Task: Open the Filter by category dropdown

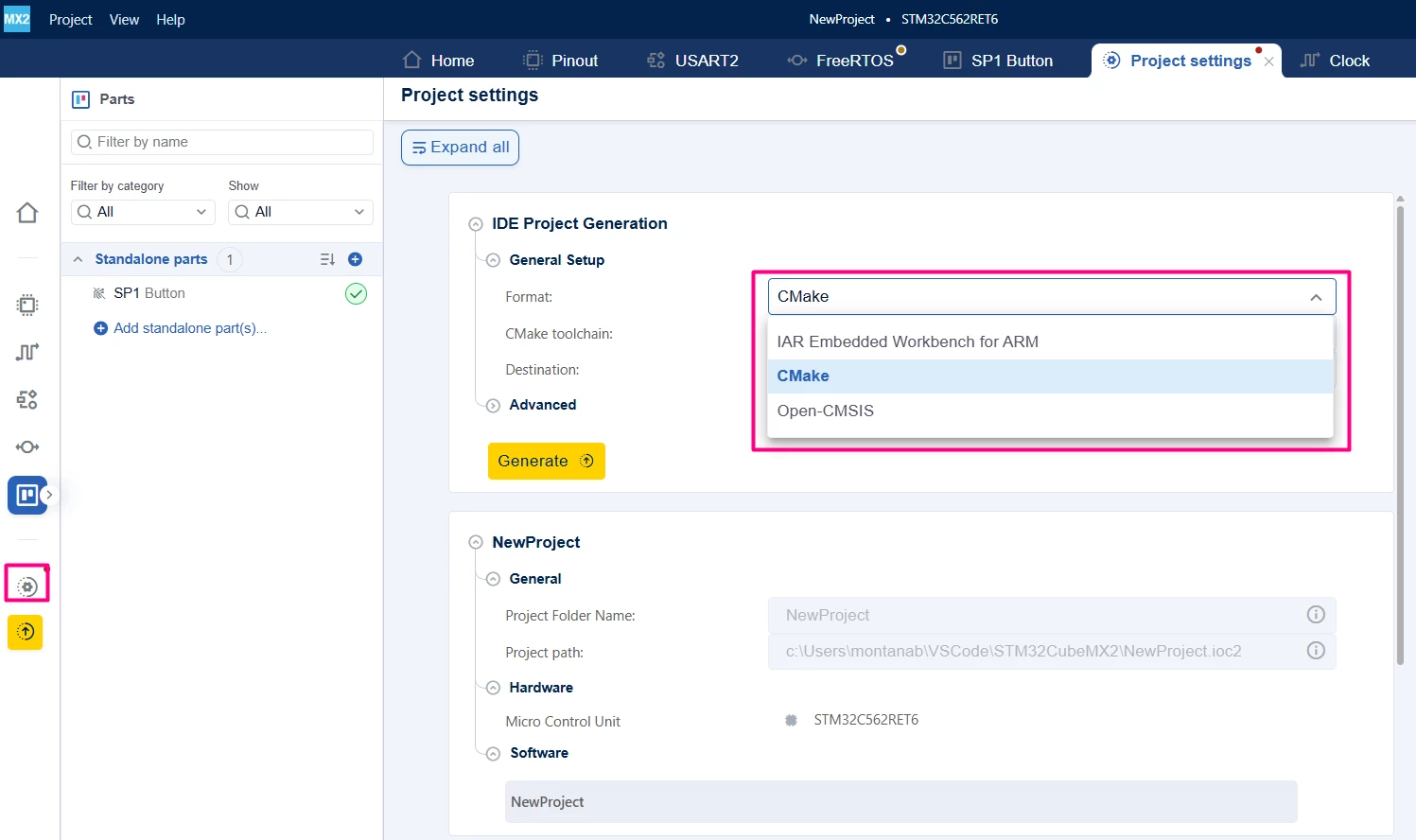Action: pyautogui.click(x=143, y=212)
